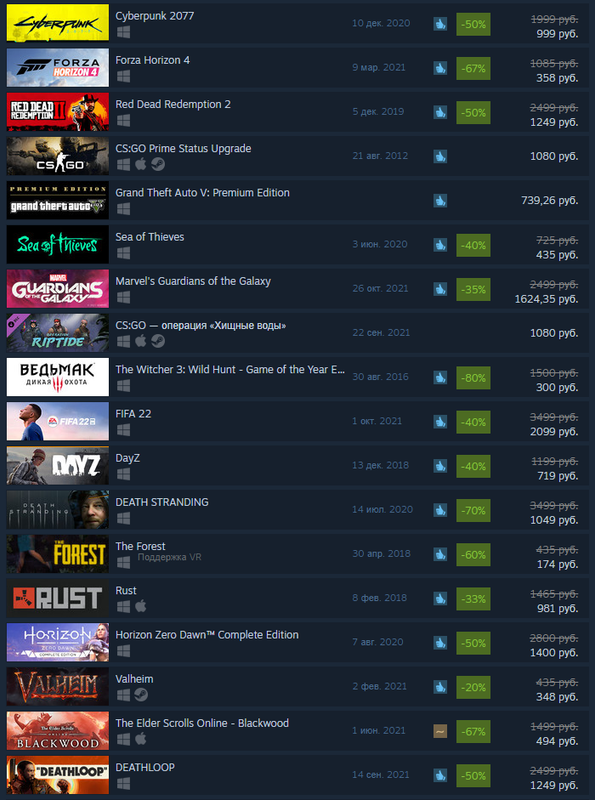Click the -80% discount badge for The Witcher 3

(473, 378)
